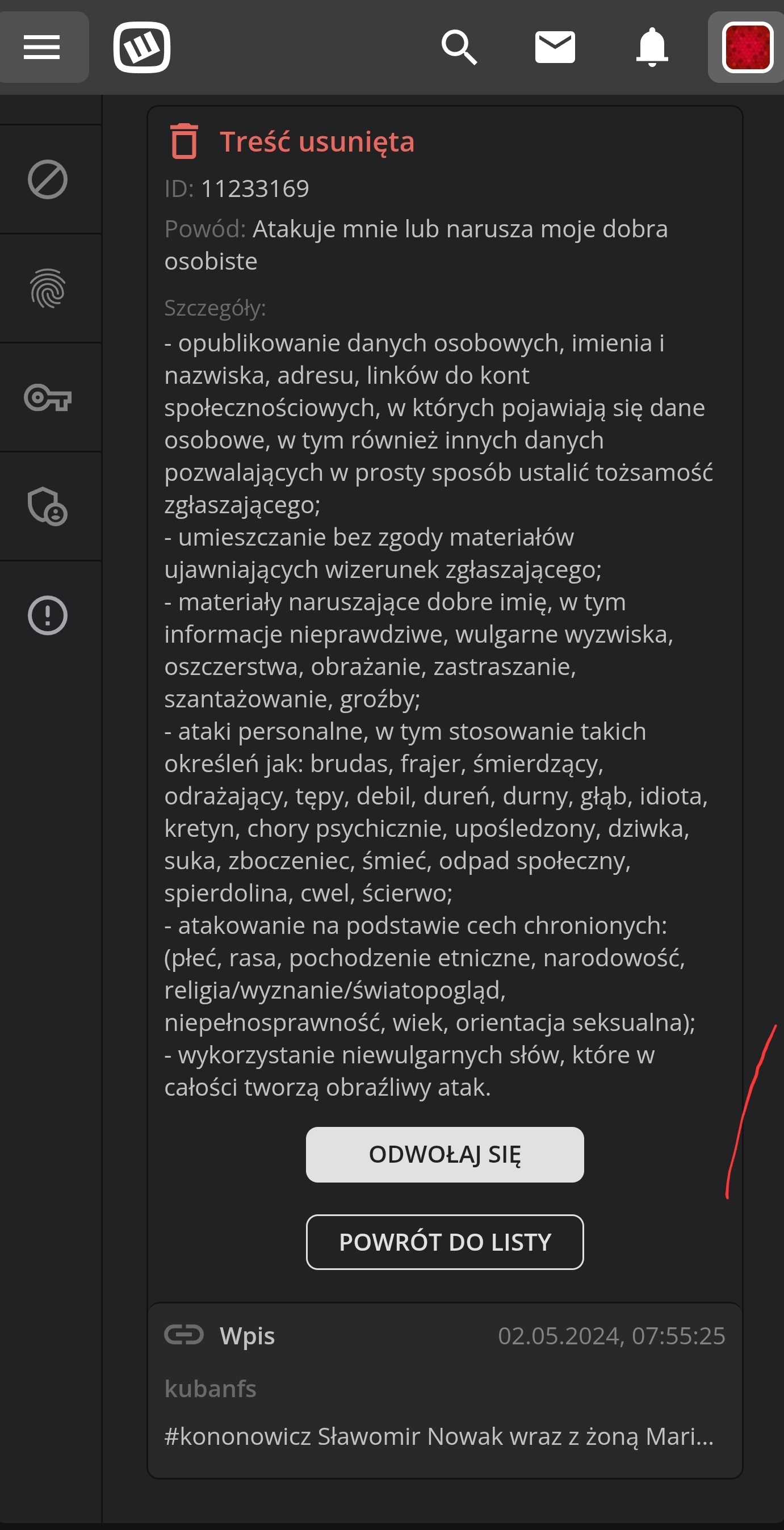Open user profile kubanfs
This screenshot has width=784, height=1530.
point(210,1389)
